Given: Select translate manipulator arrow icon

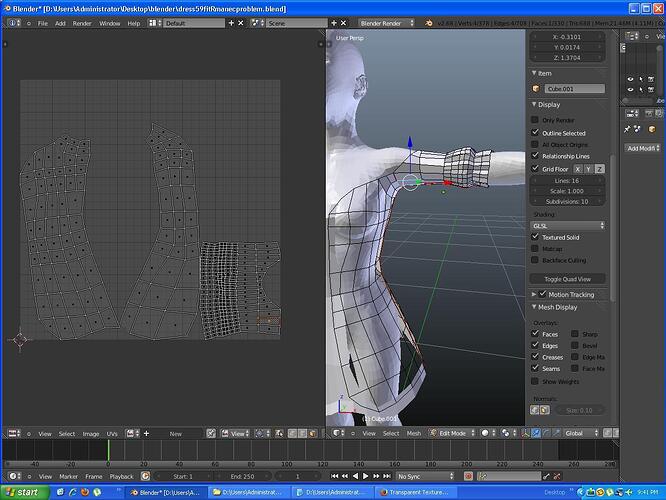Looking at the screenshot, I should pos(536,433).
